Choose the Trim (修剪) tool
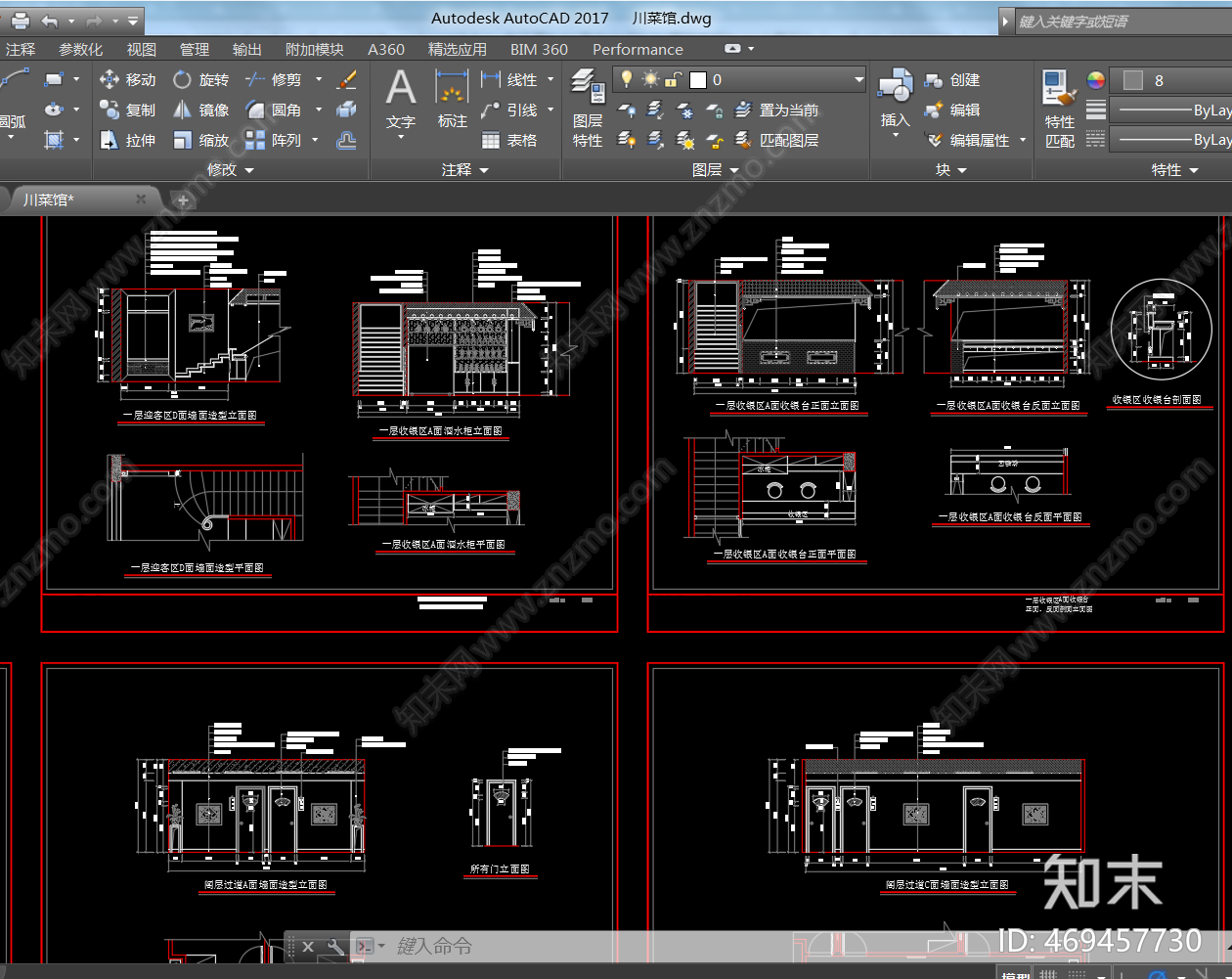1232x979 pixels. (x=273, y=80)
